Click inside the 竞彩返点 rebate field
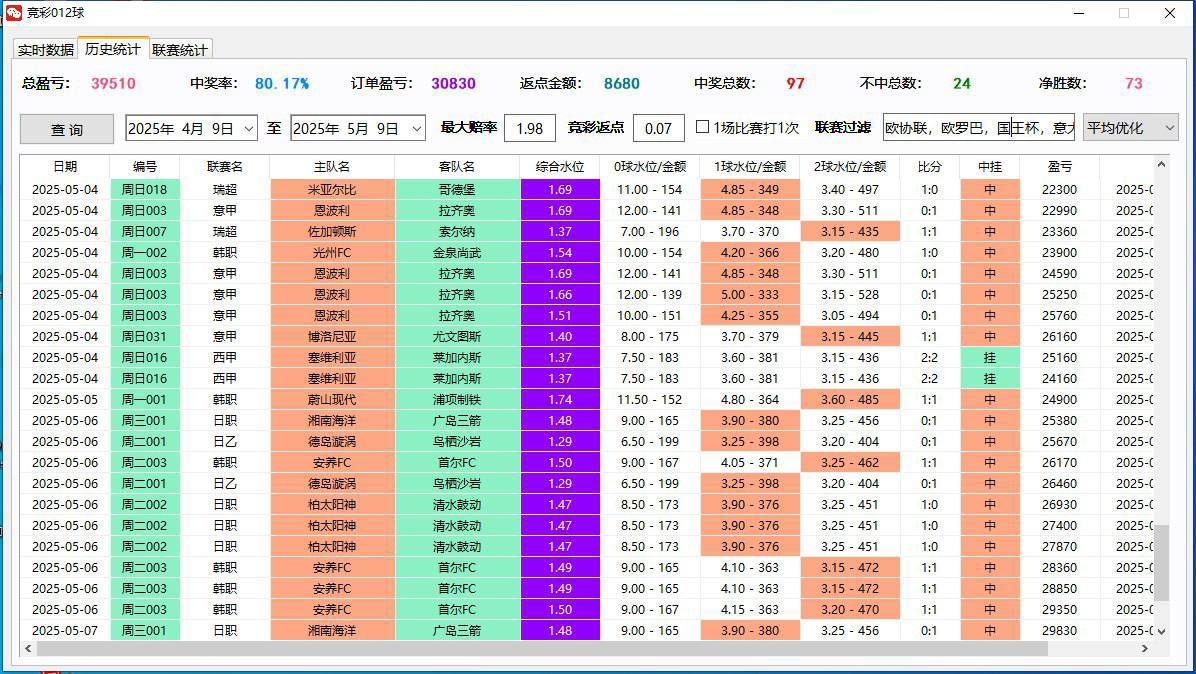The width and height of the screenshot is (1196, 674). click(x=657, y=128)
